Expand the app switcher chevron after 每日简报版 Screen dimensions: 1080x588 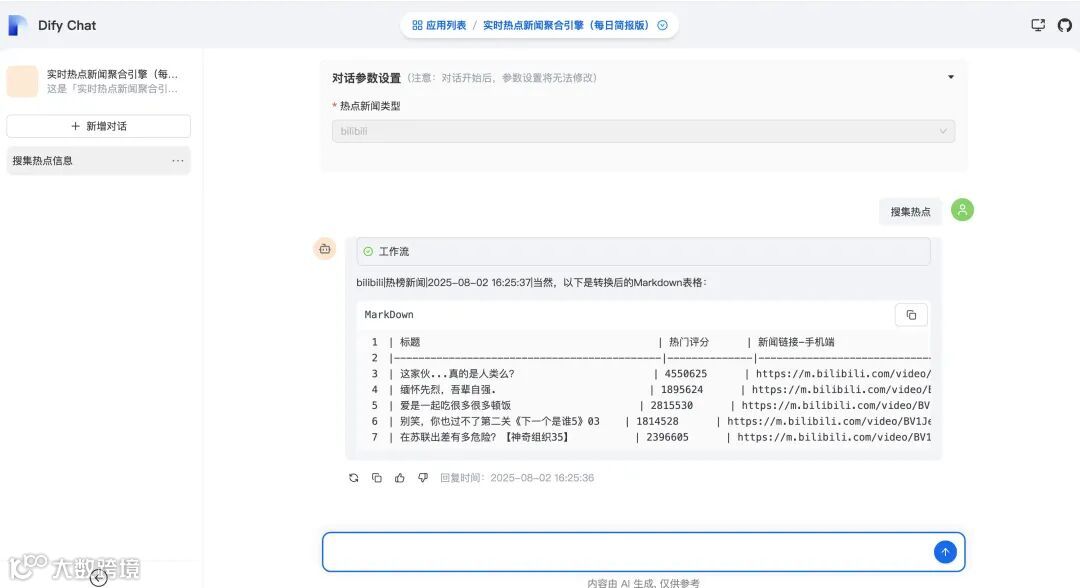[x=663, y=25]
